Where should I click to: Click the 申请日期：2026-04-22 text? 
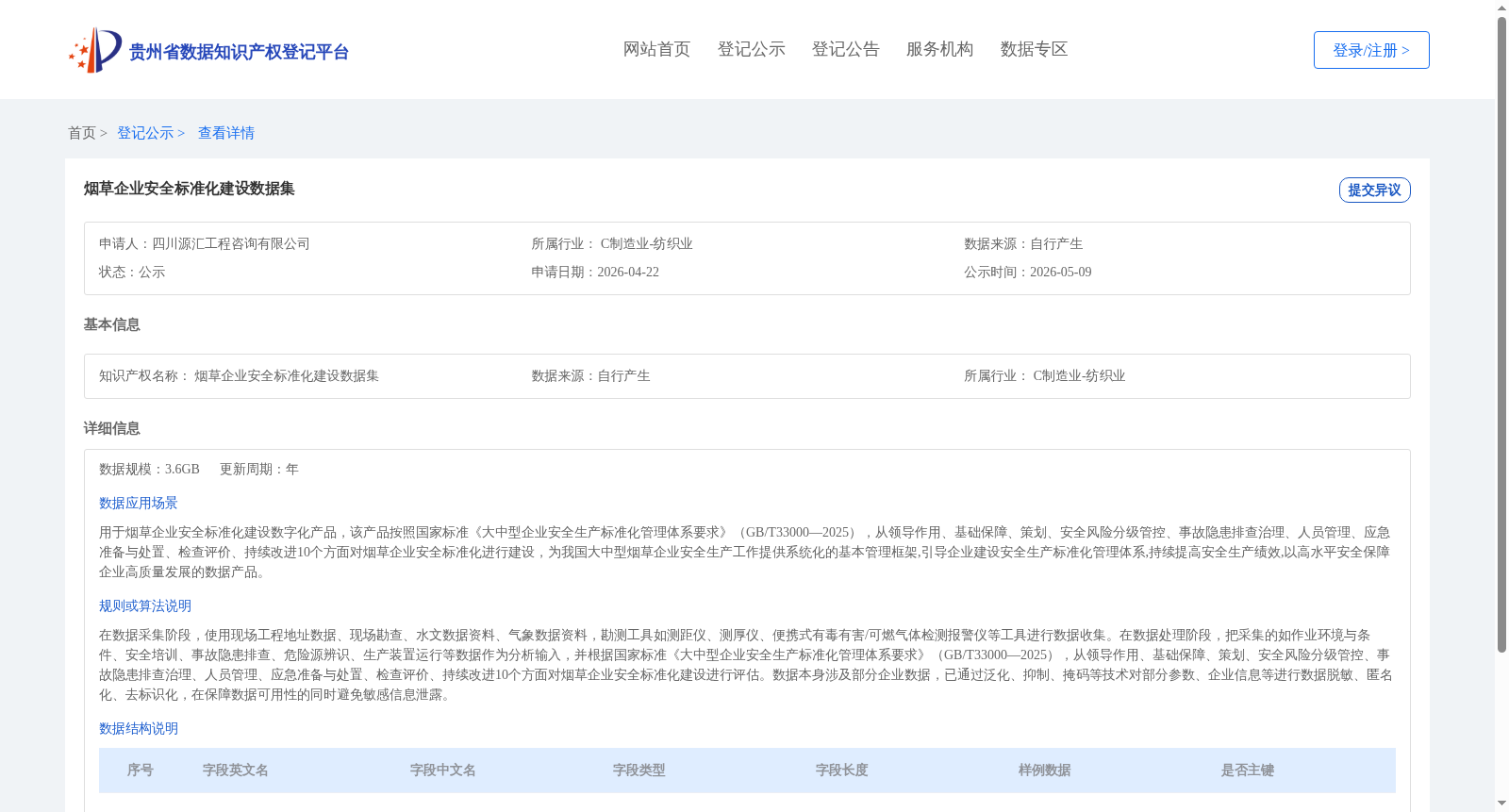tap(595, 272)
